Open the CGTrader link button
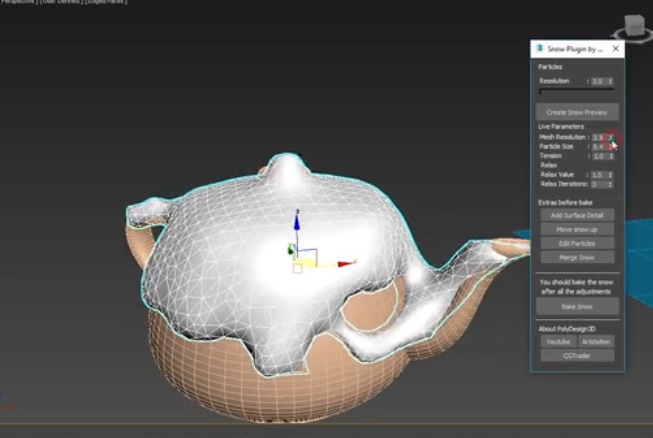Screen dimensions: 653x438 pos(577,356)
